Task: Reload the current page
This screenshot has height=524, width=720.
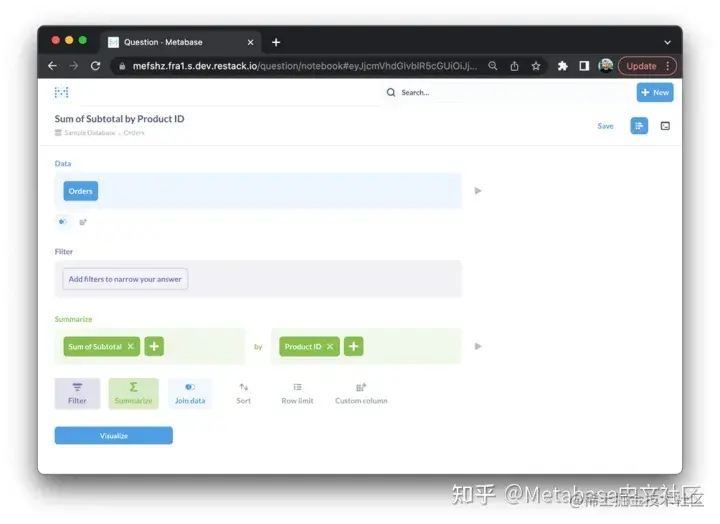Action: point(96,66)
